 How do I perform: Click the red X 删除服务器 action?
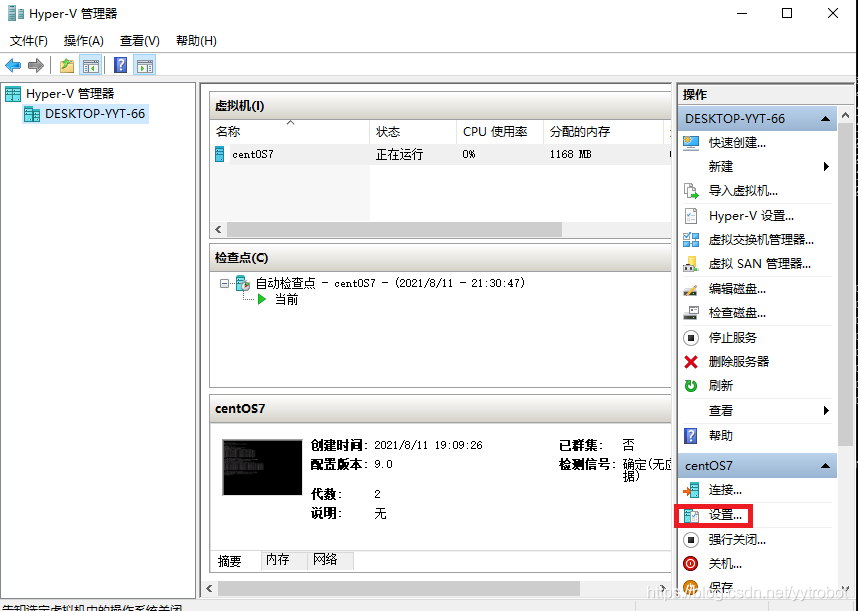738,362
